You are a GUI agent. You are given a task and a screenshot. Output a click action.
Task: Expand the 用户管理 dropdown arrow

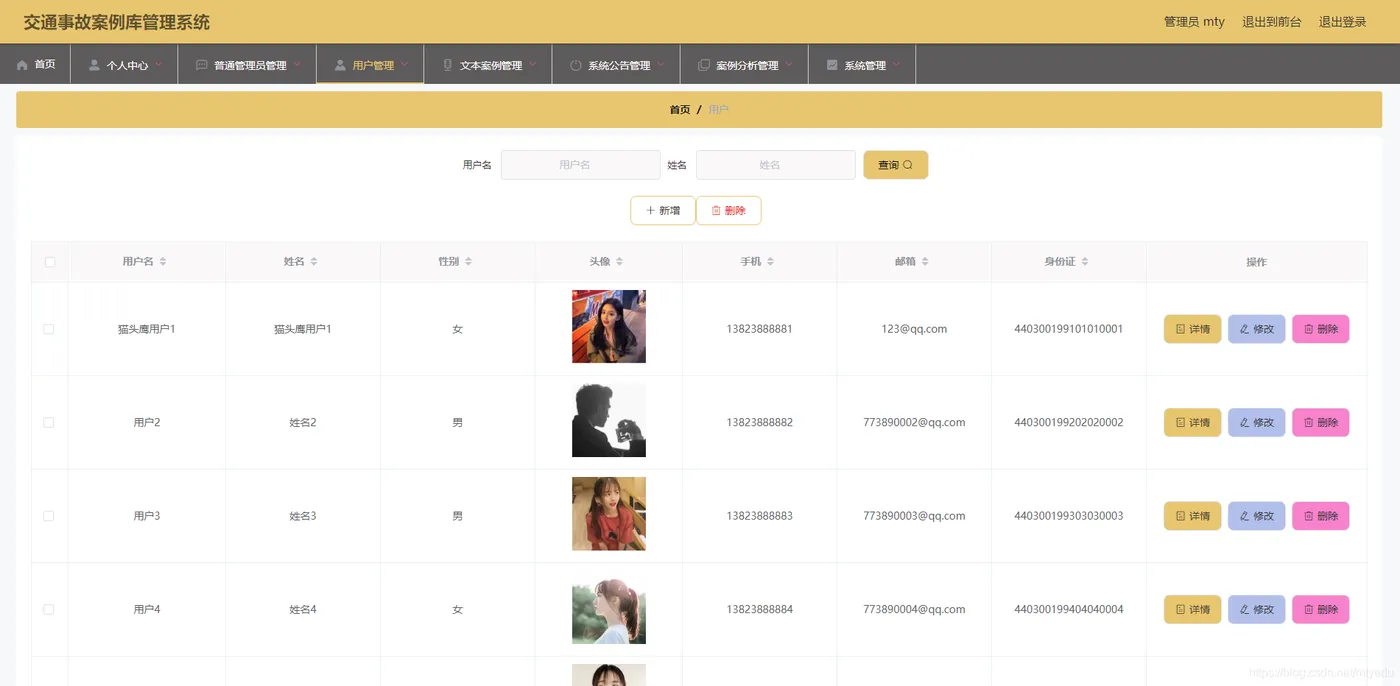coord(405,65)
